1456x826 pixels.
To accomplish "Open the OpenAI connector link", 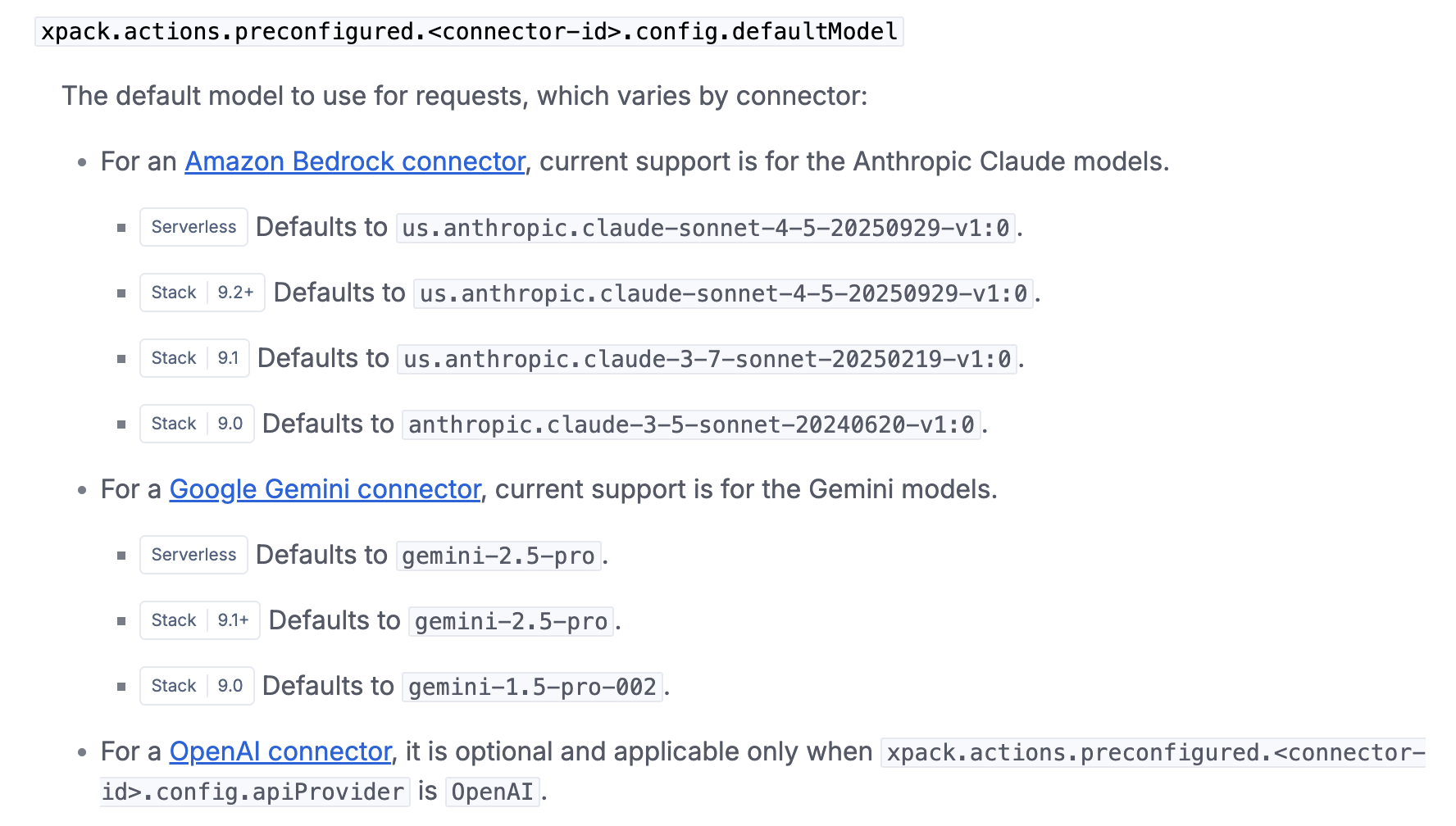I will pyautogui.click(x=280, y=751).
